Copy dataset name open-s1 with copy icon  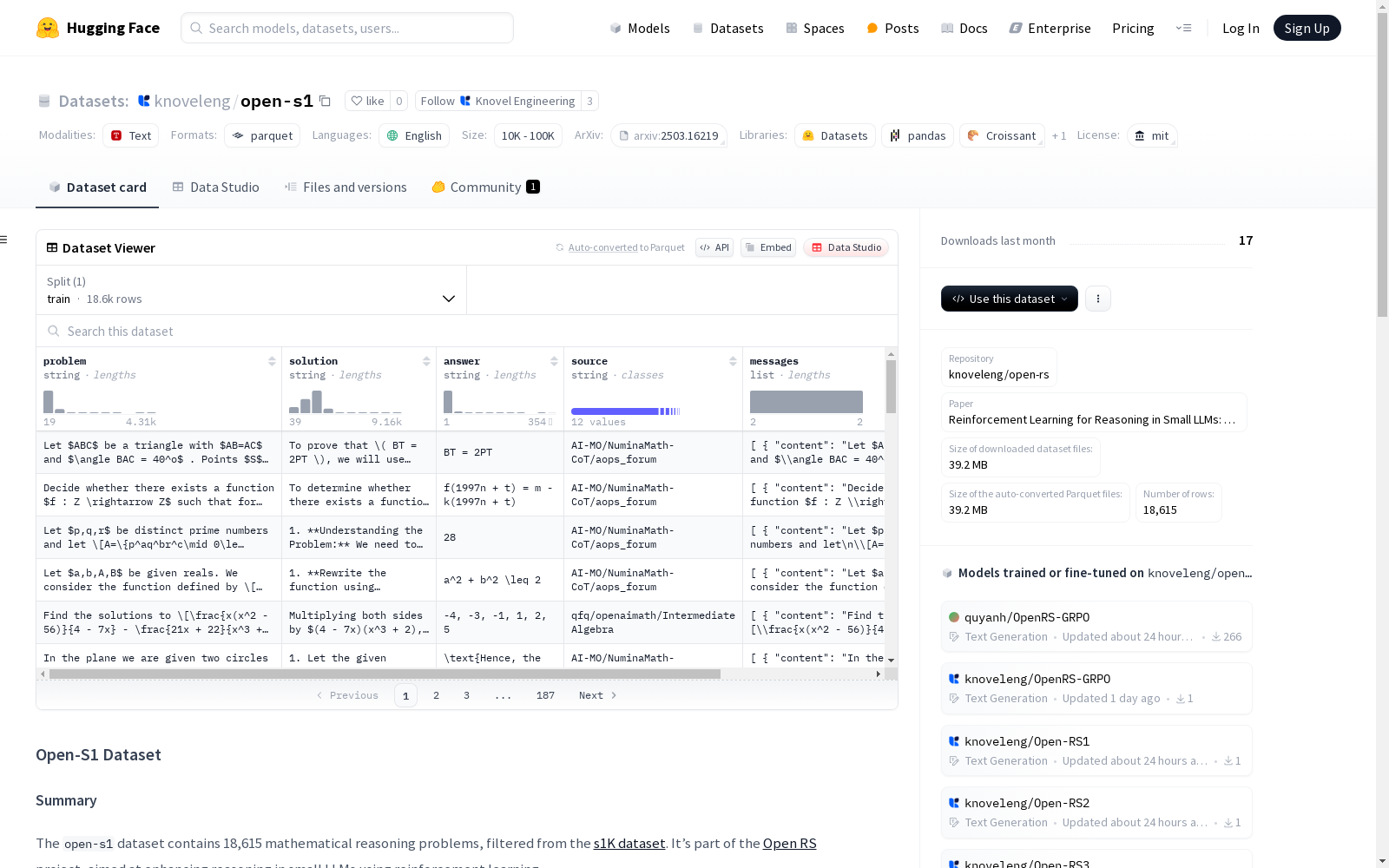click(x=325, y=101)
